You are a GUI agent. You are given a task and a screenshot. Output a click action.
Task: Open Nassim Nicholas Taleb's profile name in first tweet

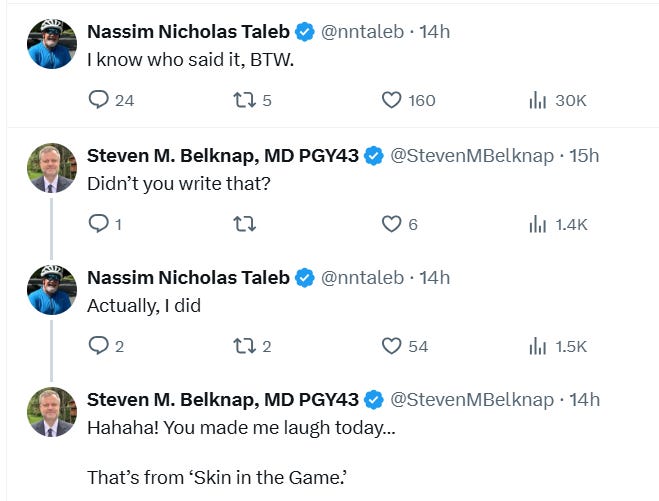click(188, 32)
